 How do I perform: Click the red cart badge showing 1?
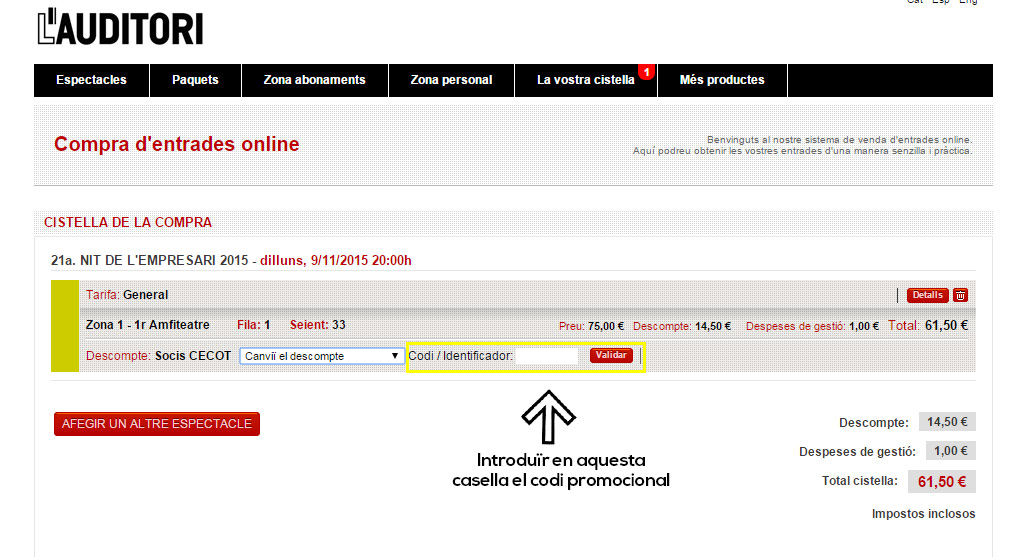[646, 72]
